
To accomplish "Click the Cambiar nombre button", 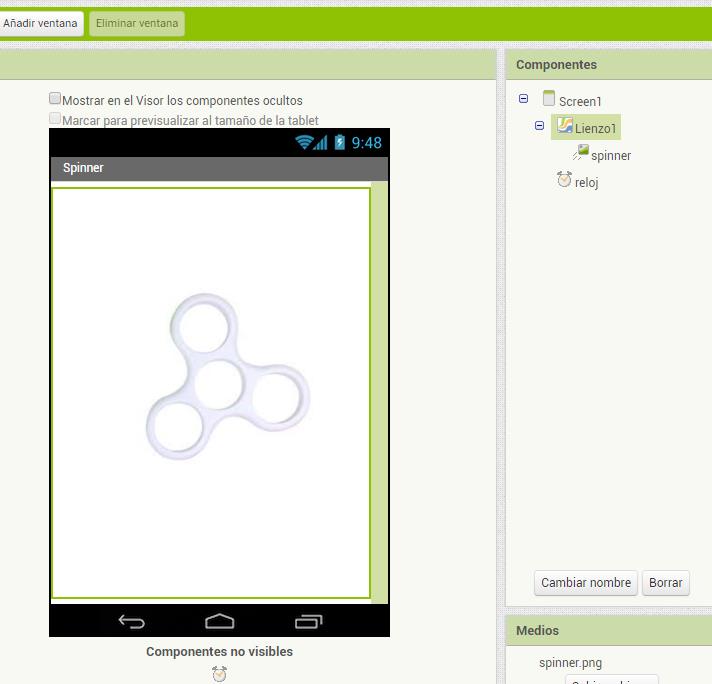I will point(586,583).
